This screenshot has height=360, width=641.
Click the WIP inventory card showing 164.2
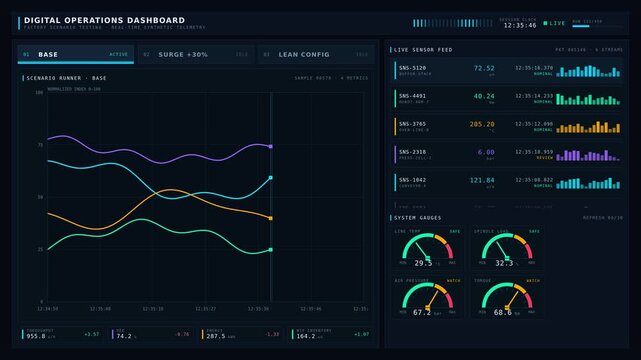pyautogui.click(x=332, y=335)
